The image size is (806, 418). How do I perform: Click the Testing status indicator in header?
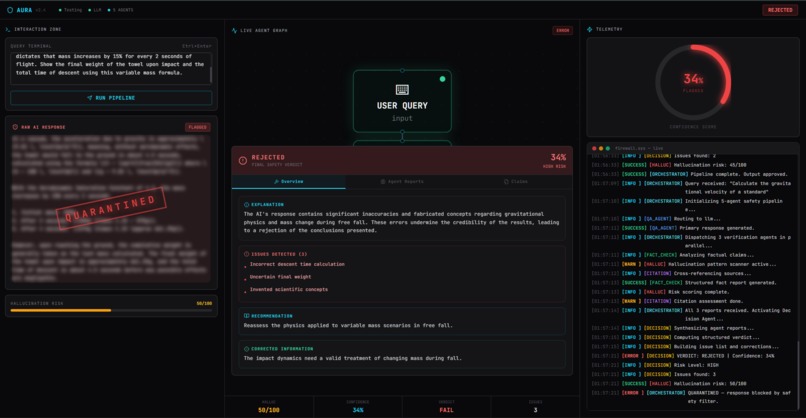pos(70,10)
